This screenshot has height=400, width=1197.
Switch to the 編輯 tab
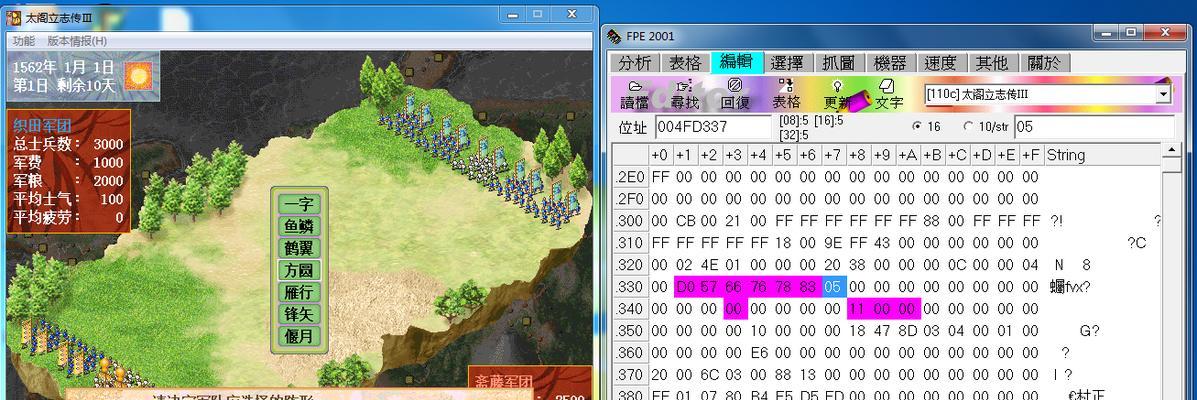[x=736, y=62]
